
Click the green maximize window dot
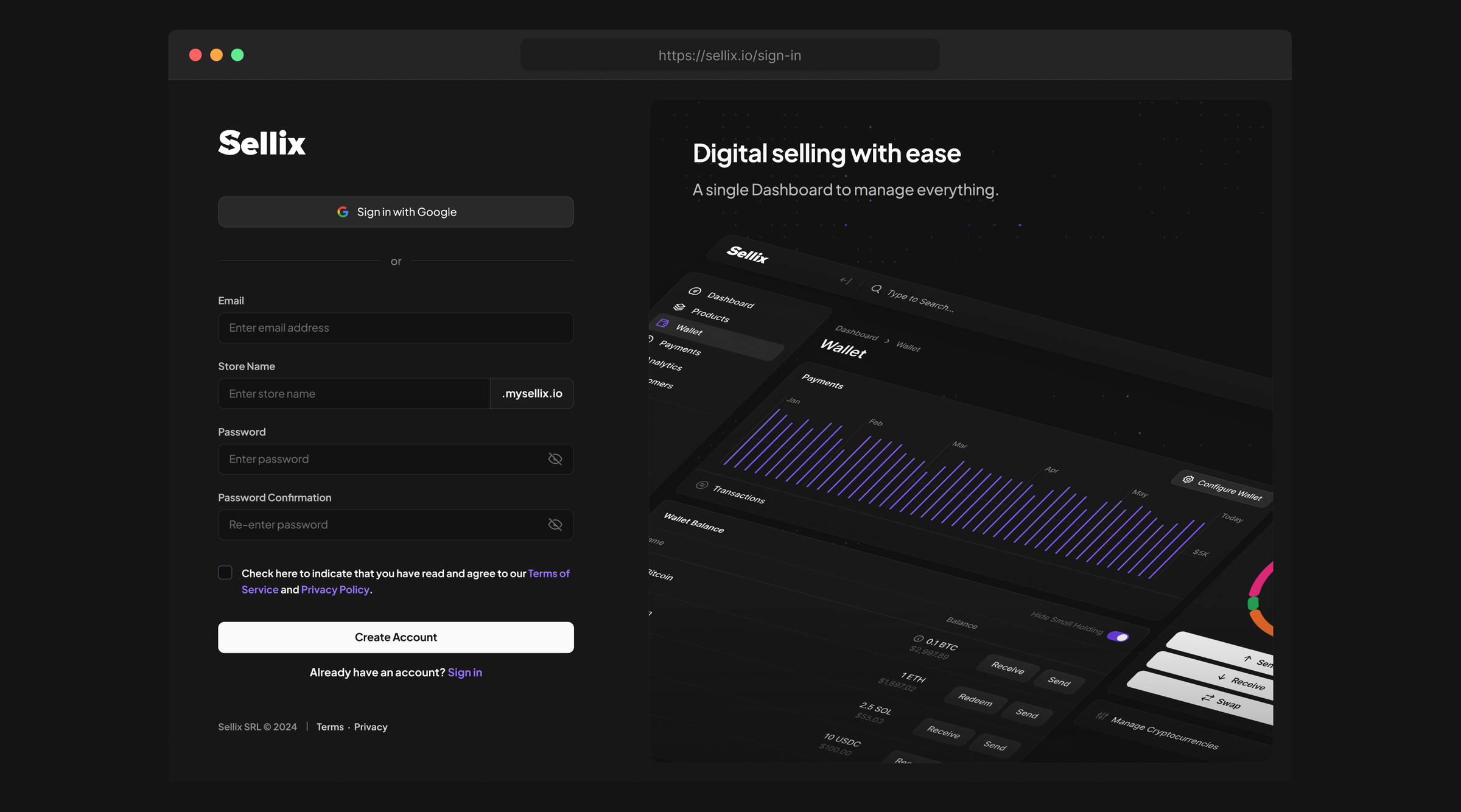click(x=237, y=55)
